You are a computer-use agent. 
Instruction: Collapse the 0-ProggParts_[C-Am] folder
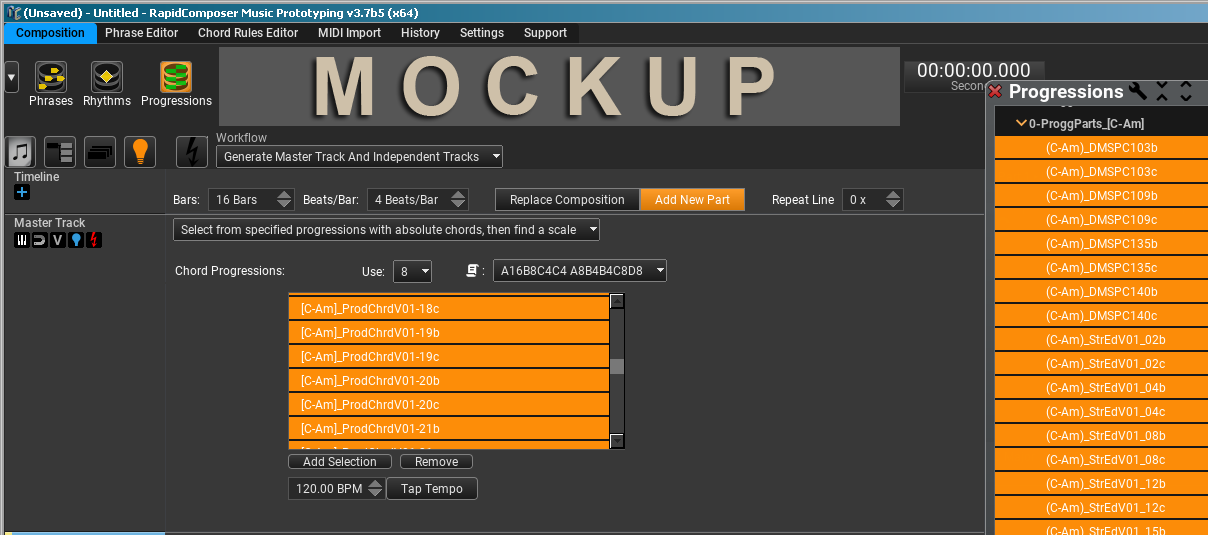(1022, 124)
